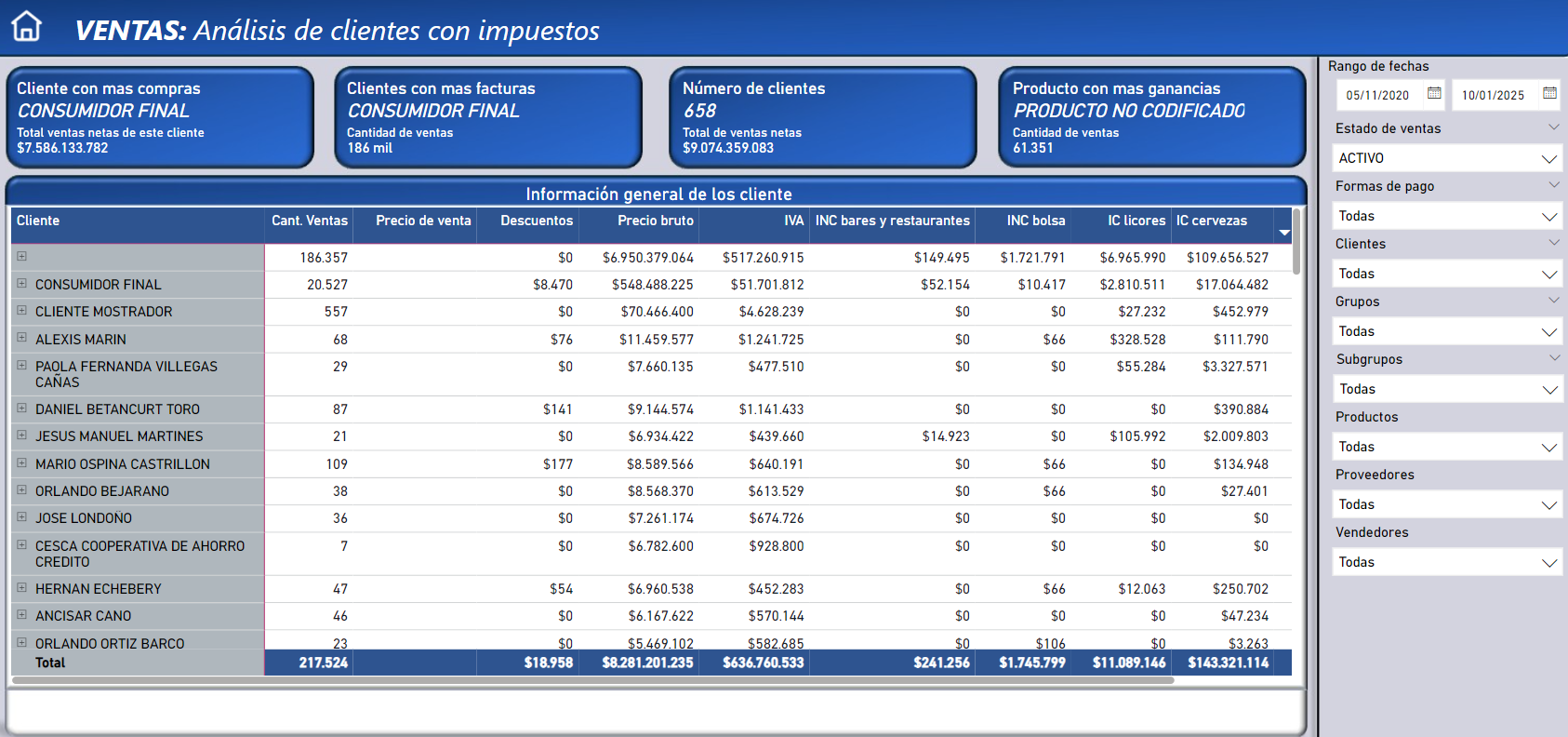Screen dimensions: 1568x737
Task: Open Grupos Todas dropdown
Action: 1447,331
